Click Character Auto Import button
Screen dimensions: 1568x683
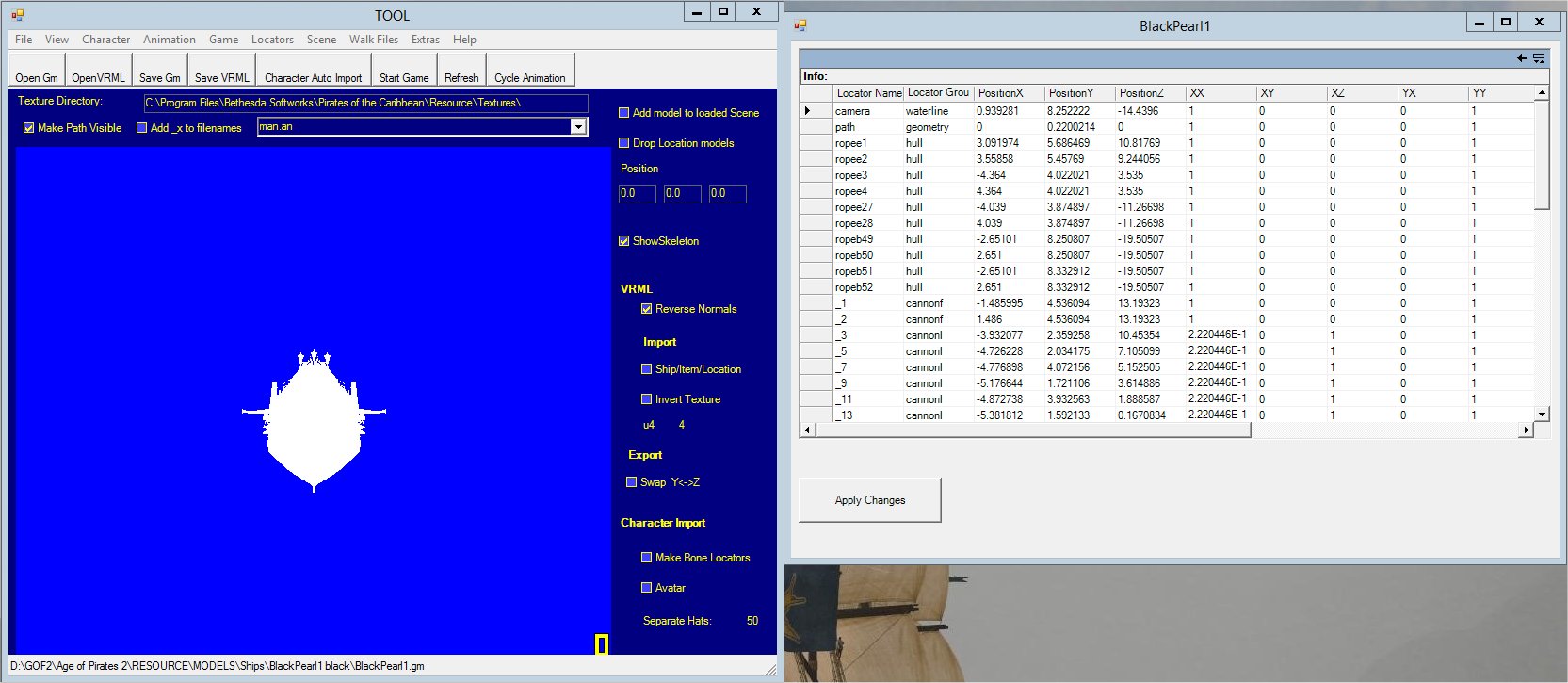click(313, 72)
